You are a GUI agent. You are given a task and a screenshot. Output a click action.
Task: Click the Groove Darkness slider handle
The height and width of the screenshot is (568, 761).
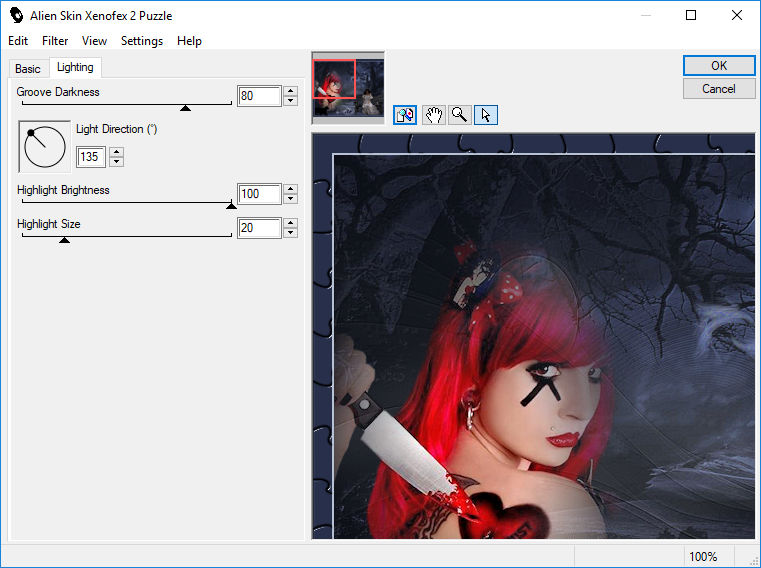coord(185,108)
